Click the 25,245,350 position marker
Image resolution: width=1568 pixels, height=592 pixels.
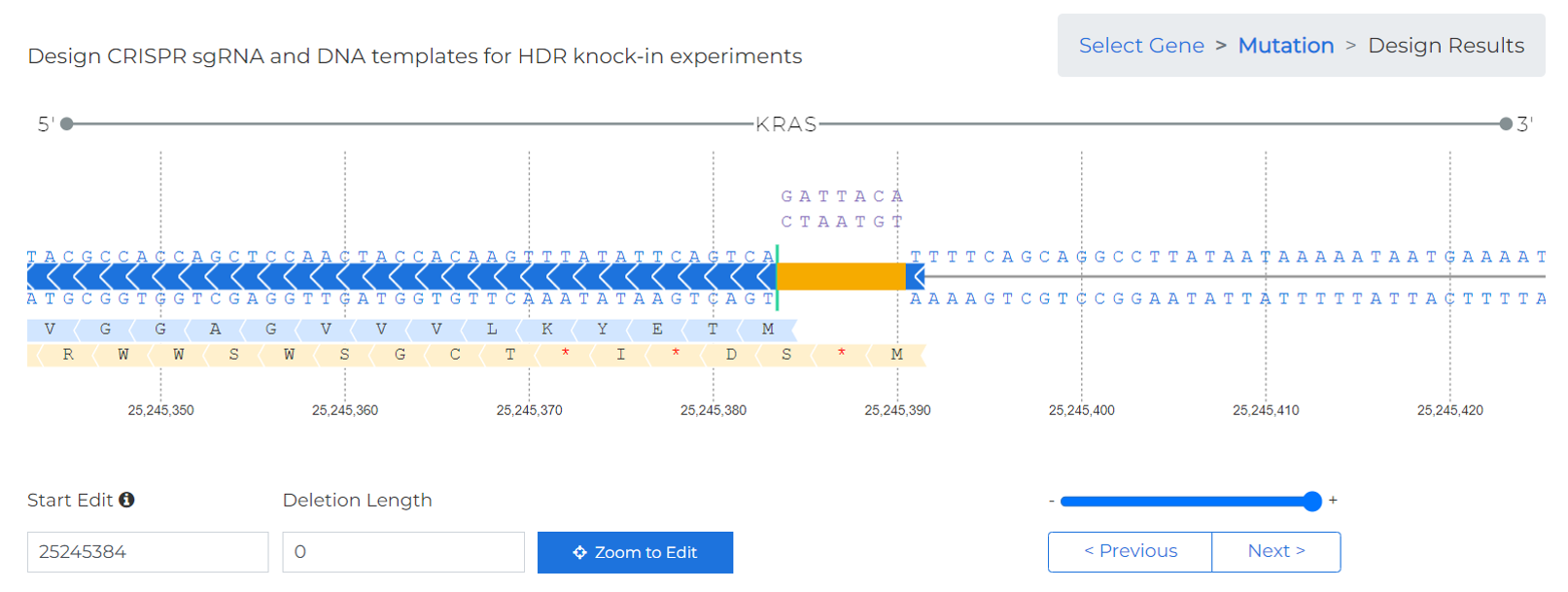[160, 410]
